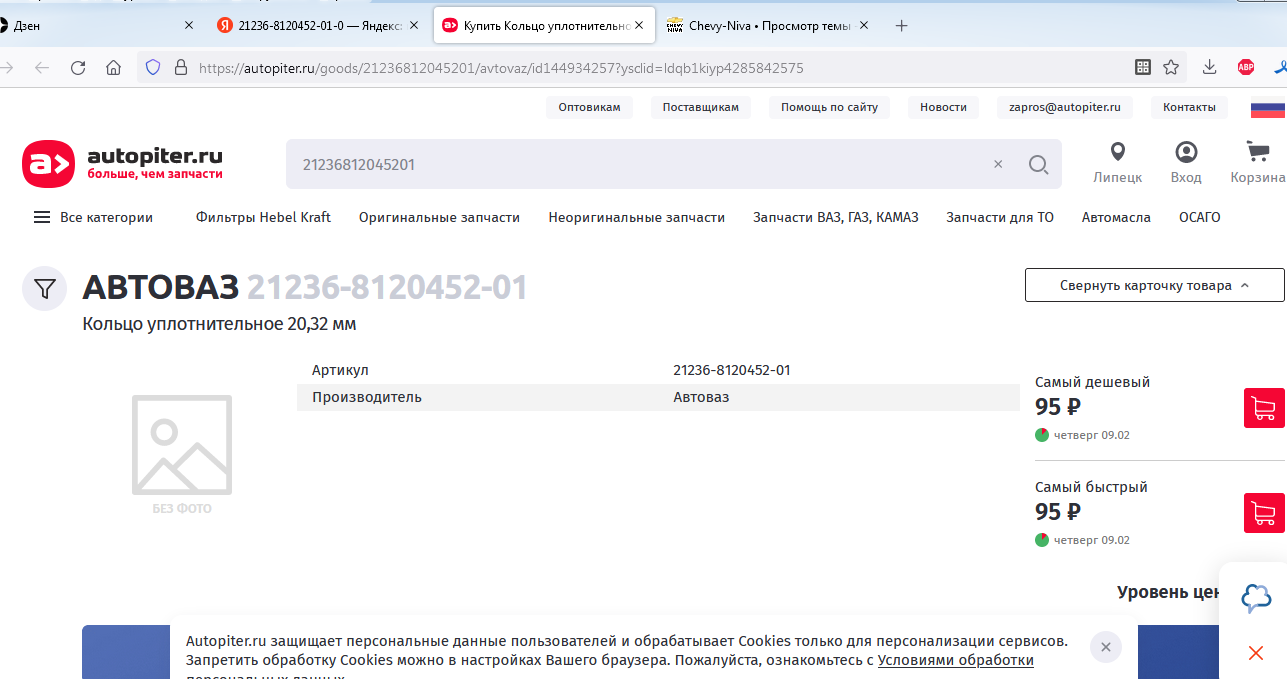Image resolution: width=1287 pixels, height=679 pixels.
Task: Close the Chevy-Niva tab
Action: [x=864, y=26]
